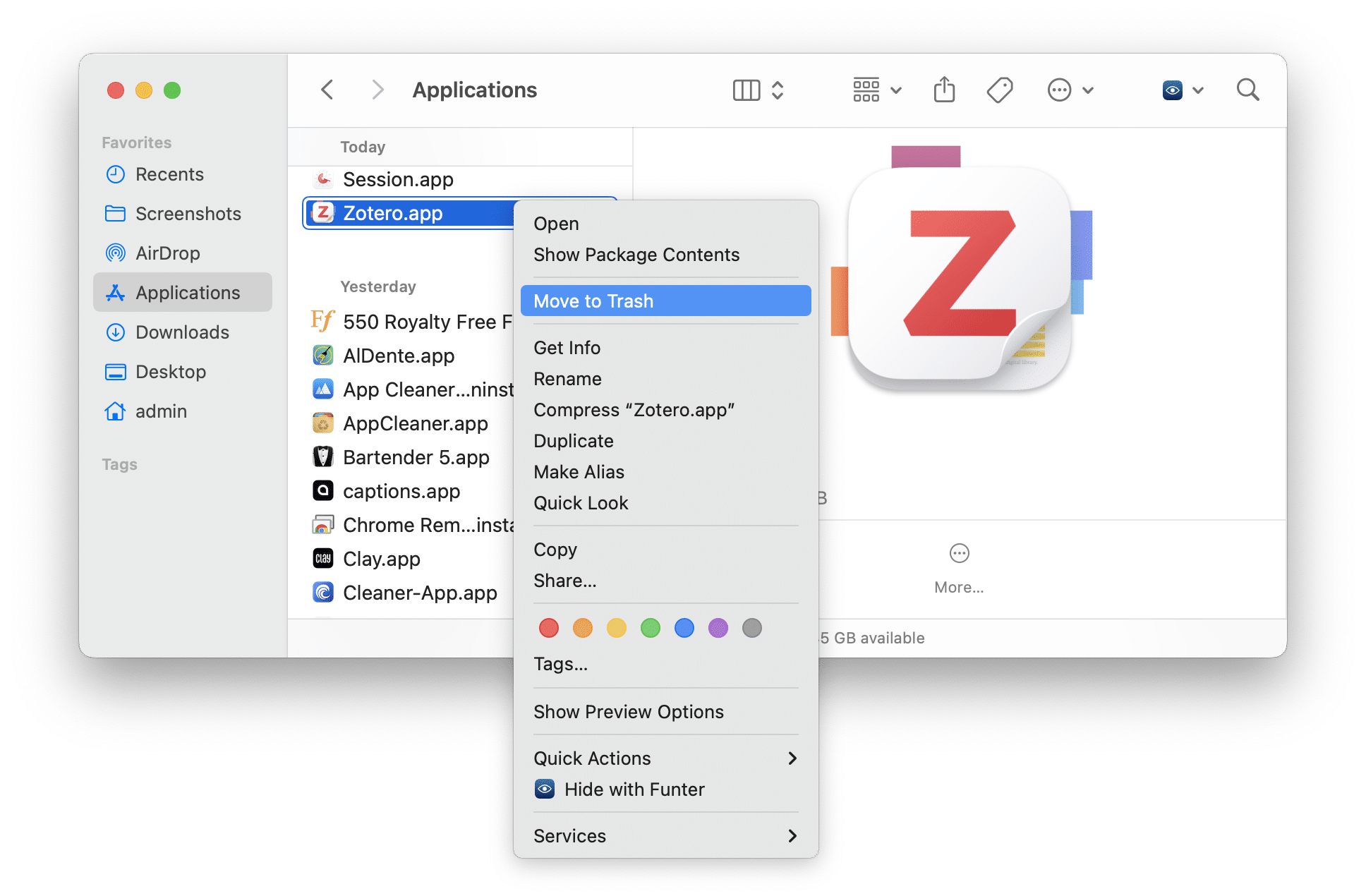This screenshot has width=1366, height=896.
Task: Click the Share toolbar icon
Action: pyautogui.click(x=944, y=90)
